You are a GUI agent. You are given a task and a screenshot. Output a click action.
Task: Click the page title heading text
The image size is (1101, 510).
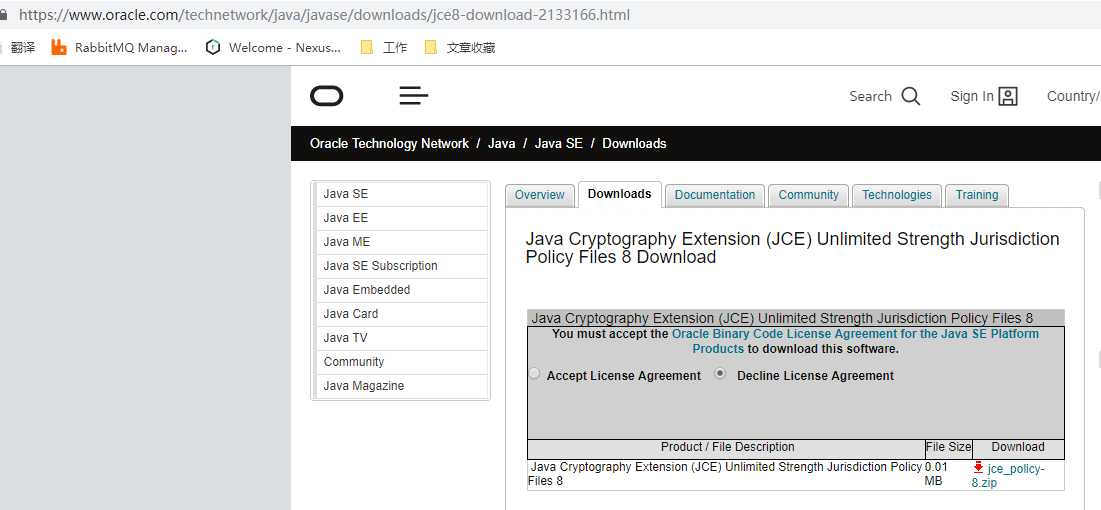point(792,248)
